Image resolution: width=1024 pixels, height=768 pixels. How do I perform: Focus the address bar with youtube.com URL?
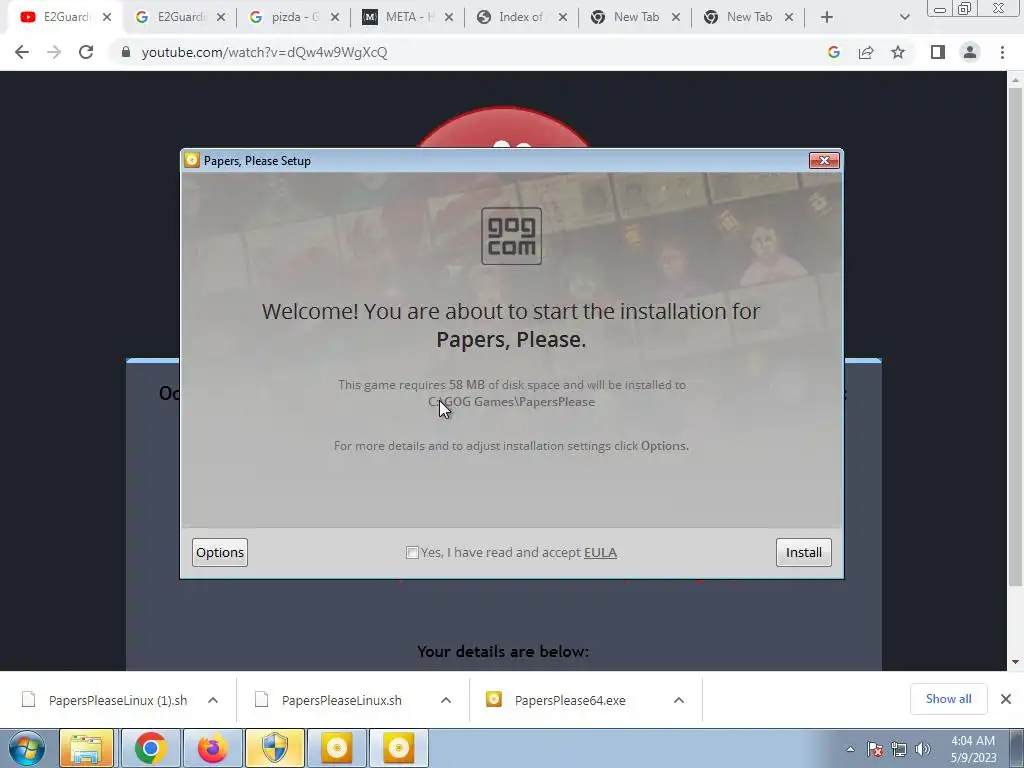470,52
